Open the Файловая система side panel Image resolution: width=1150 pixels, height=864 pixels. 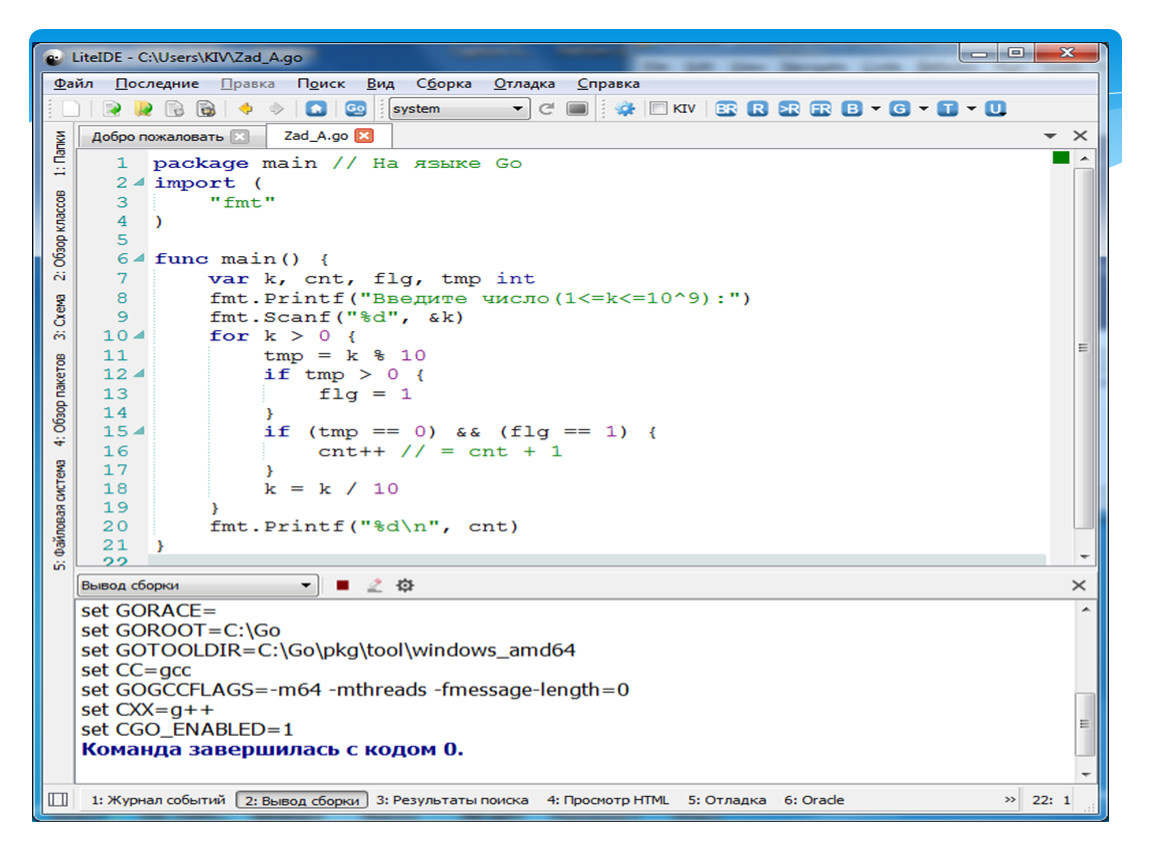(59, 515)
